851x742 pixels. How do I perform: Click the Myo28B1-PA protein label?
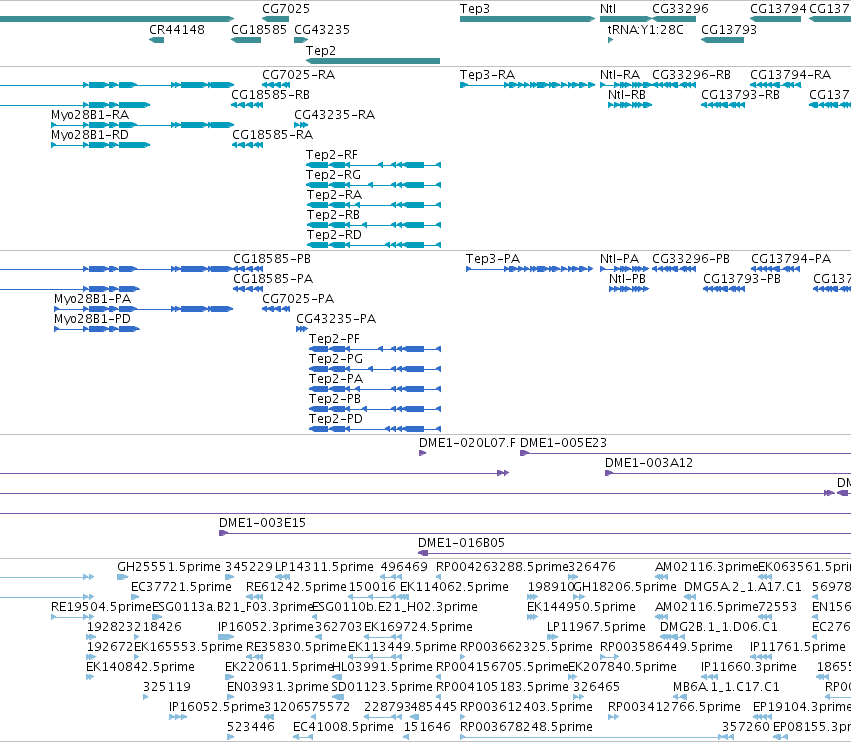click(92, 299)
